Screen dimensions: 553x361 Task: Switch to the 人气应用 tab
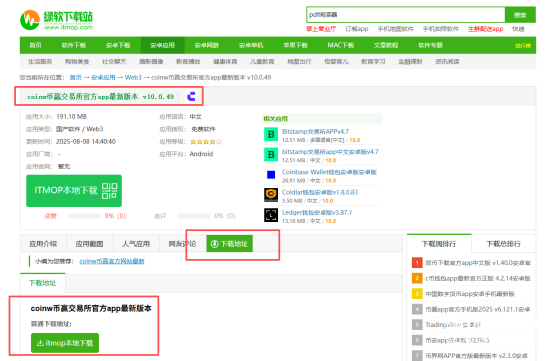click(136, 244)
